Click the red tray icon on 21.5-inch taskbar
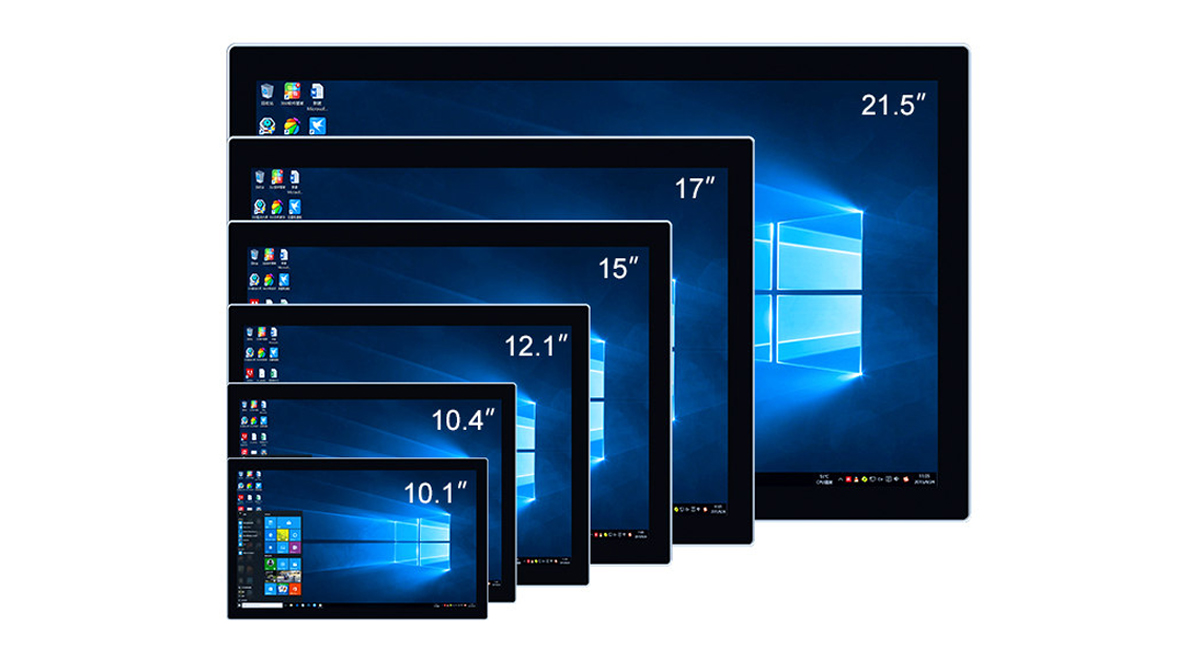The image size is (1200, 658). (850, 479)
